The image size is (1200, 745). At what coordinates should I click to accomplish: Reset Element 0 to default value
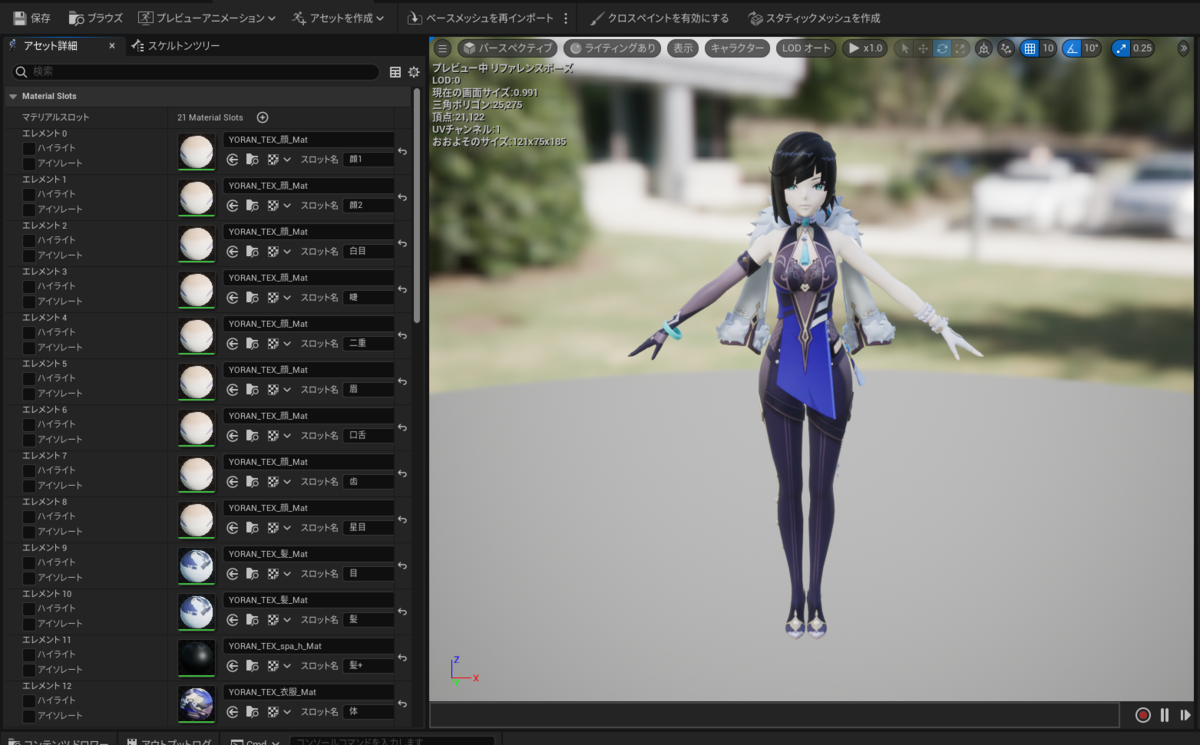(x=402, y=152)
